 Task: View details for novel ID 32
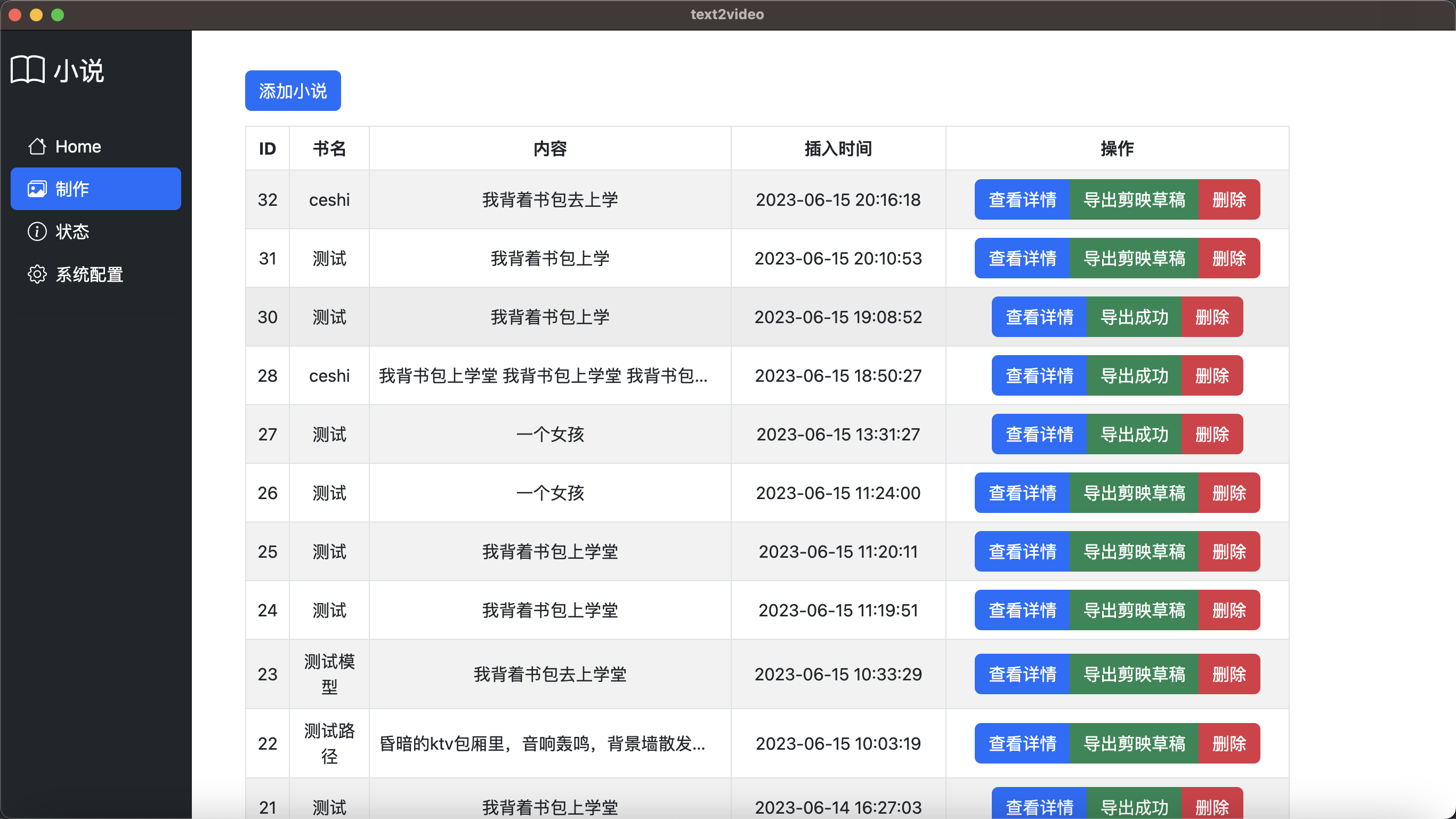[x=1022, y=199]
